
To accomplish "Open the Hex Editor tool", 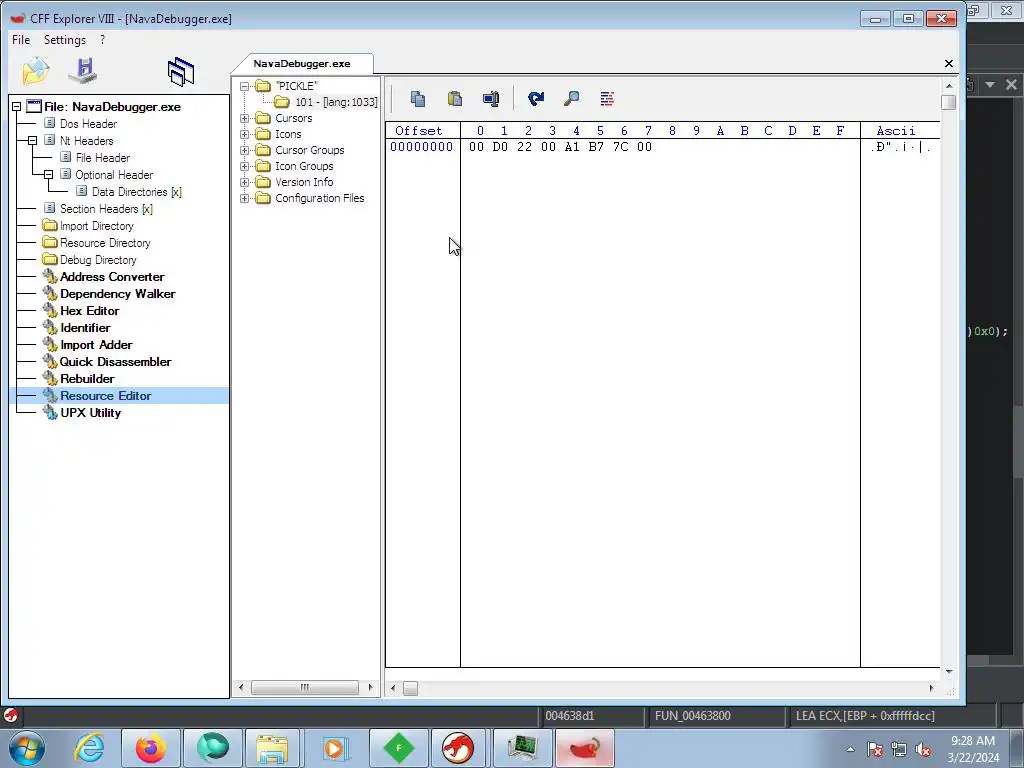I will 89,311.
